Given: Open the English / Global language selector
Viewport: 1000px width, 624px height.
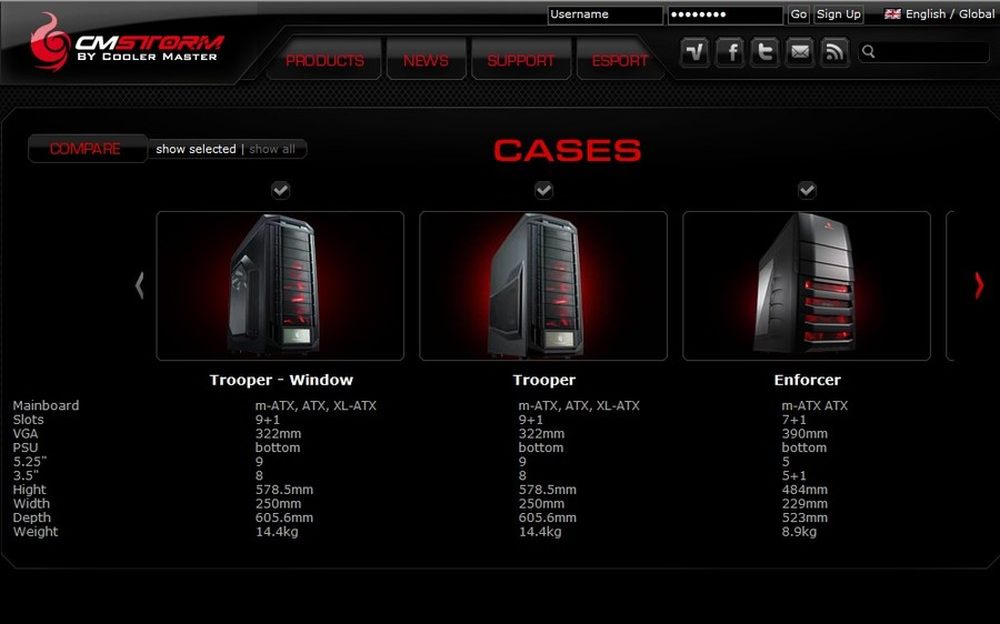Looking at the screenshot, I should coord(949,15).
